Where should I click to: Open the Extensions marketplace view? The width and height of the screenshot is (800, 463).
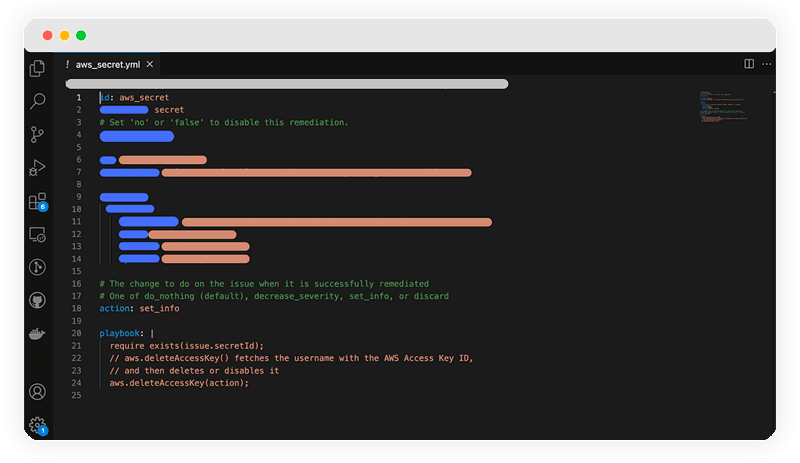tap(37, 201)
